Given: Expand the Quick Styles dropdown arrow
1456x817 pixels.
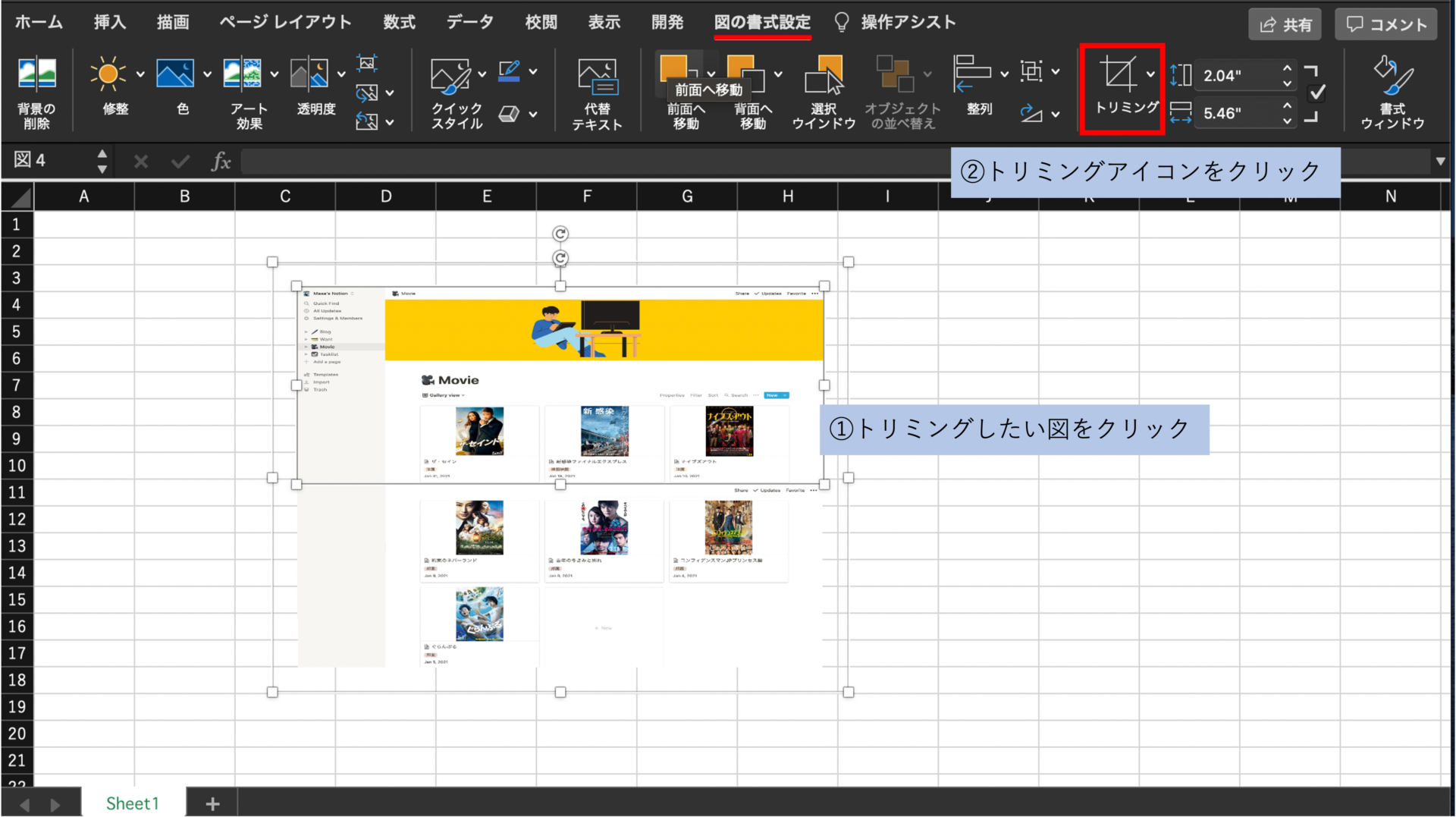Looking at the screenshot, I should (x=482, y=74).
